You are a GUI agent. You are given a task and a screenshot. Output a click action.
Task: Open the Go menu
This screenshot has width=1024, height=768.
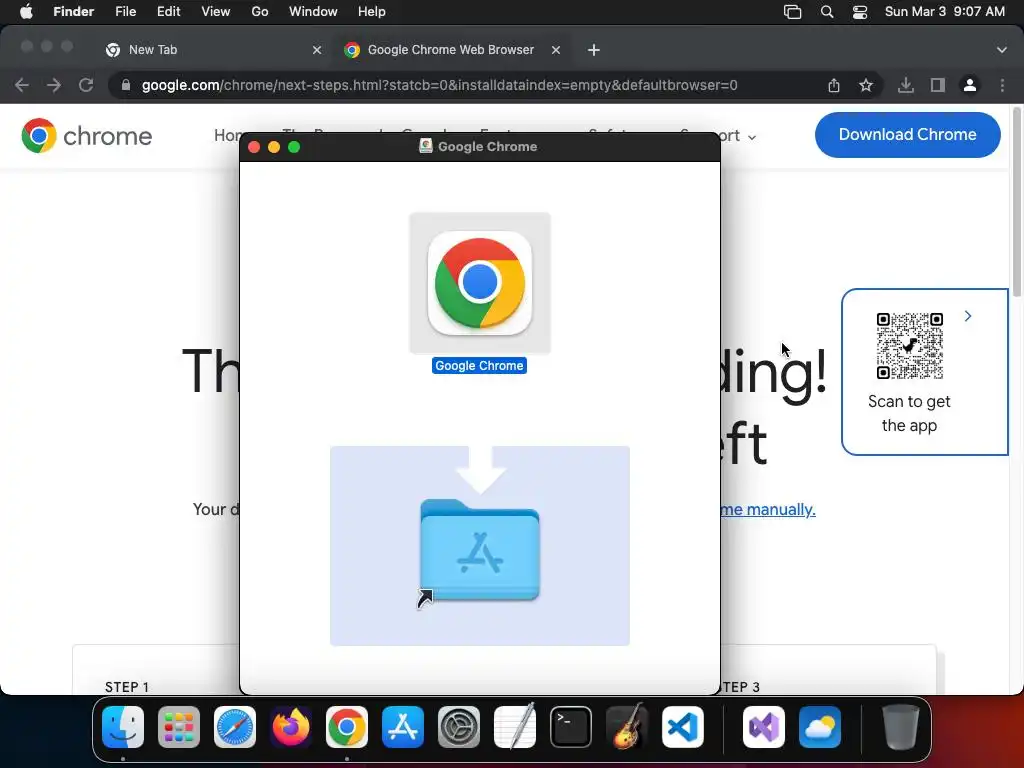click(260, 12)
